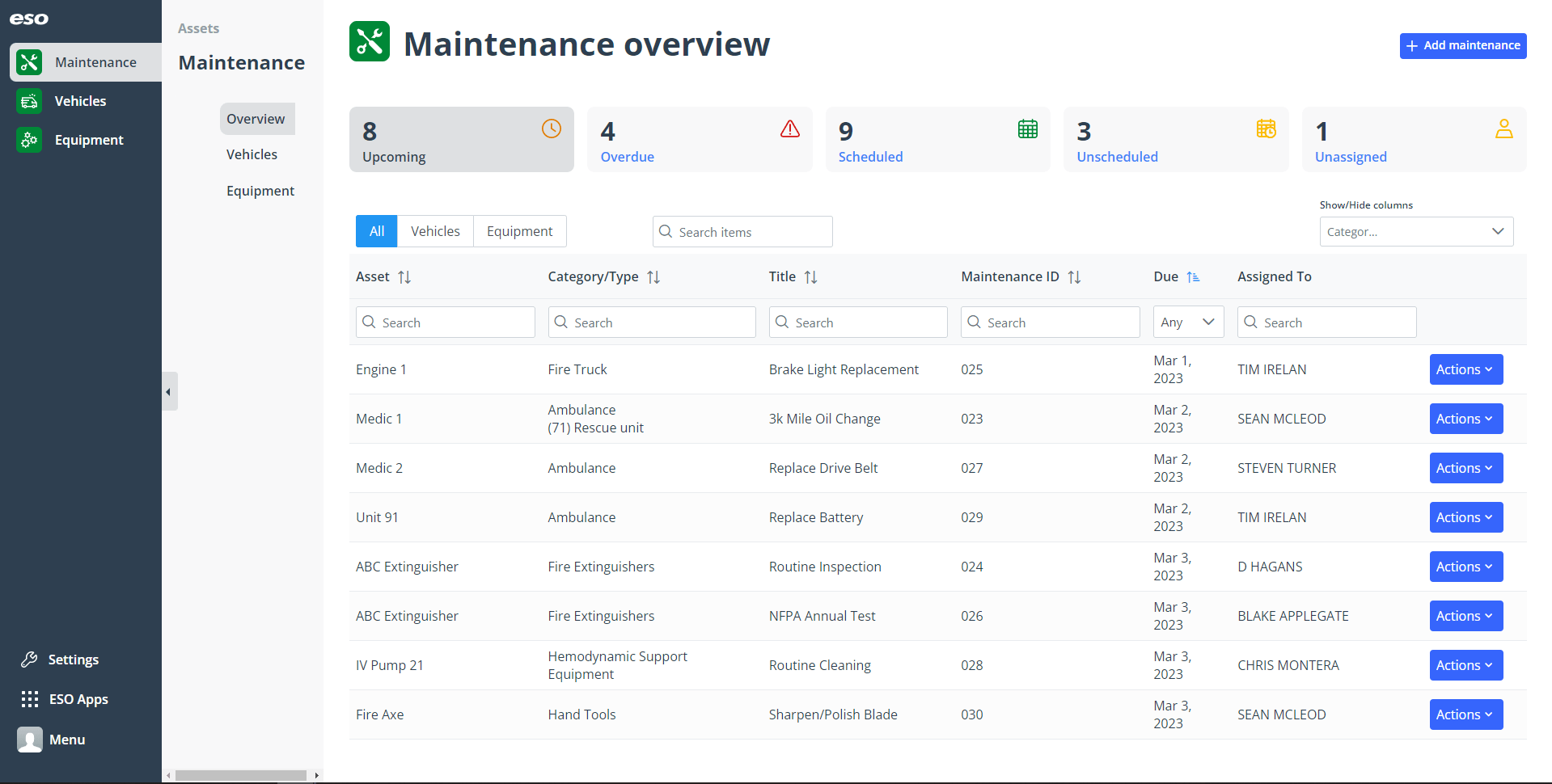Open Actions for IV Pump 21 row

click(x=1465, y=665)
